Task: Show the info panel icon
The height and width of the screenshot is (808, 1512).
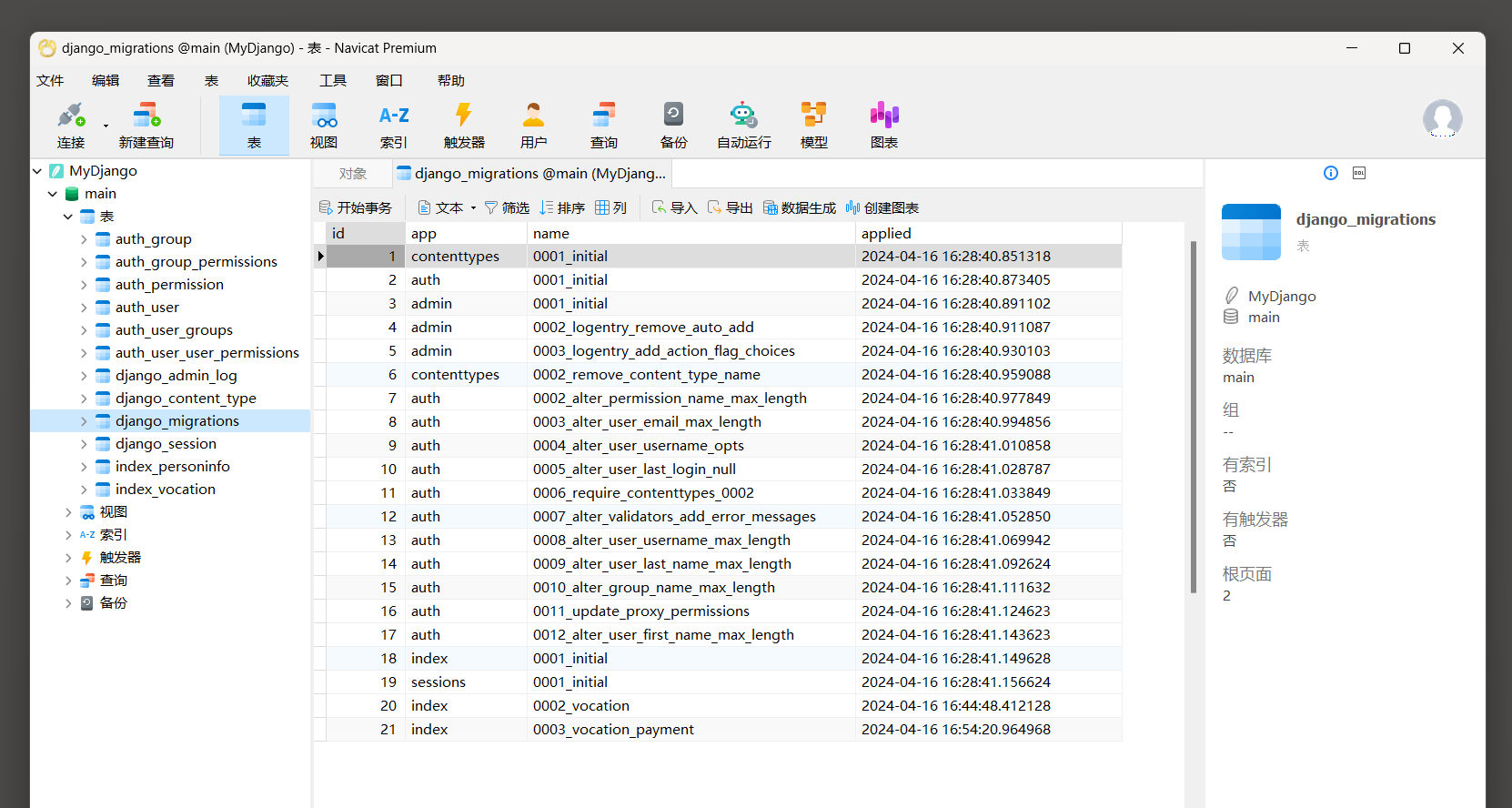Action: click(x=1331, y=173)
